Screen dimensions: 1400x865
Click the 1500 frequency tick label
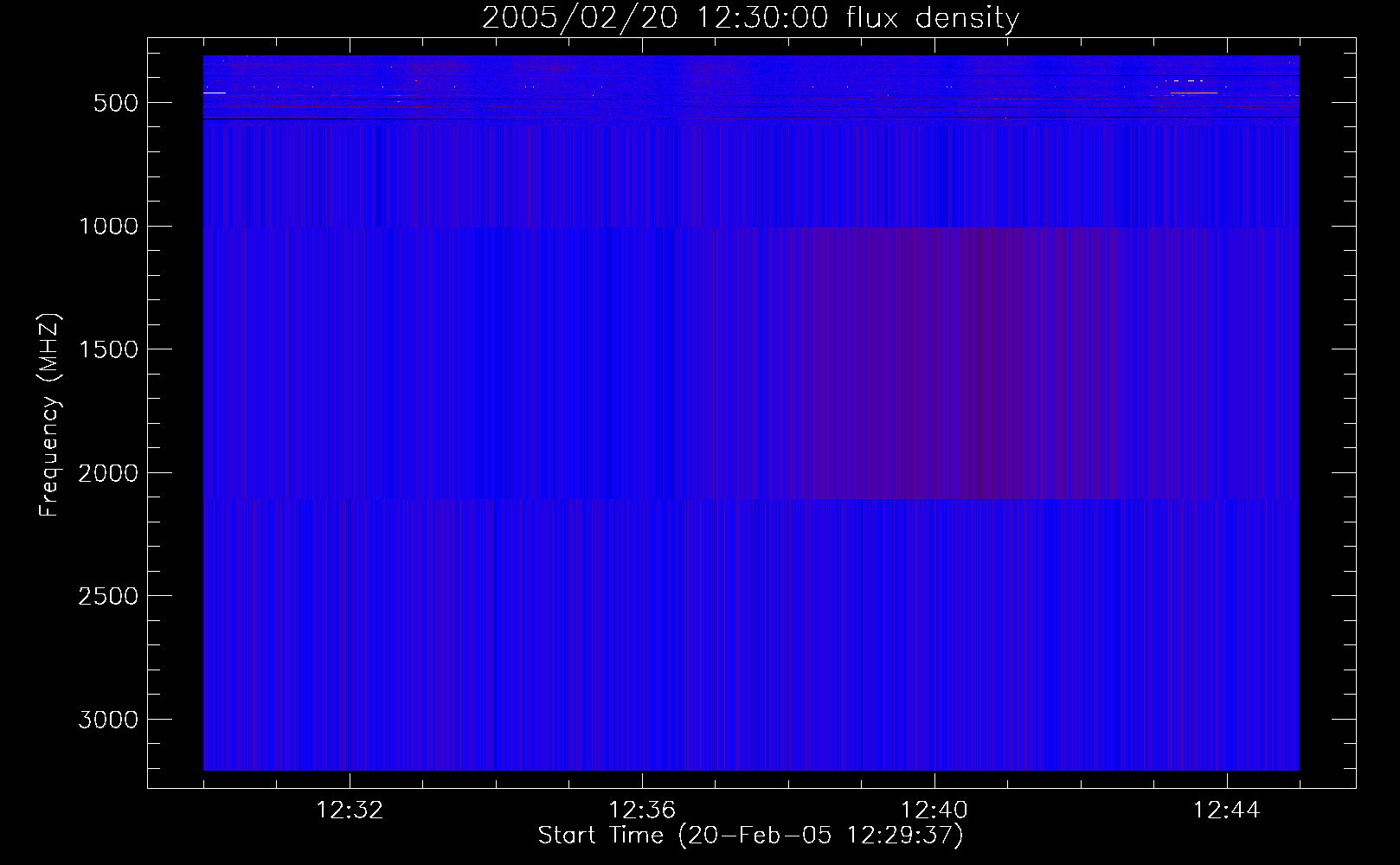(108, 350)
